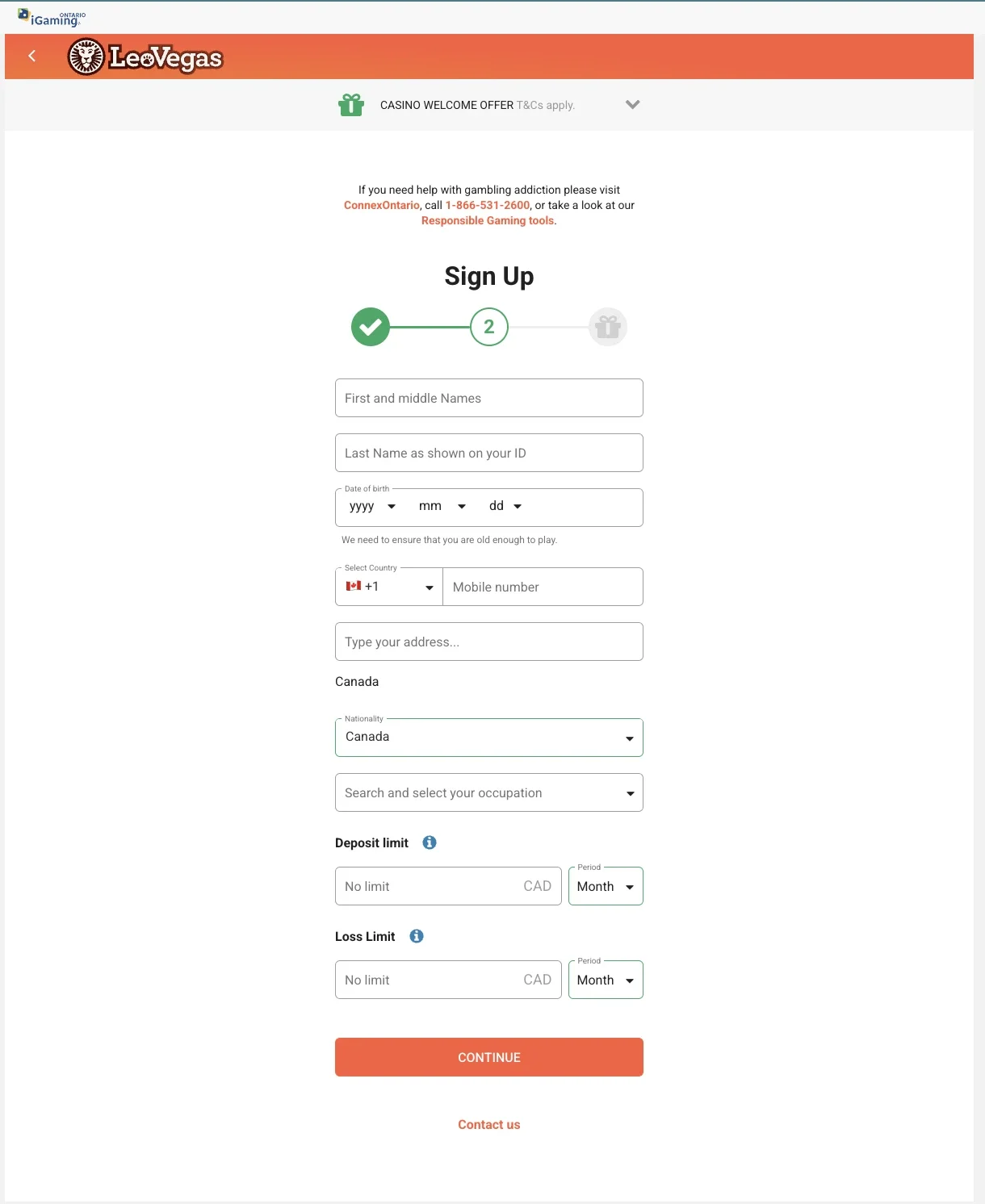Click the completed step one checkmark

371,327
